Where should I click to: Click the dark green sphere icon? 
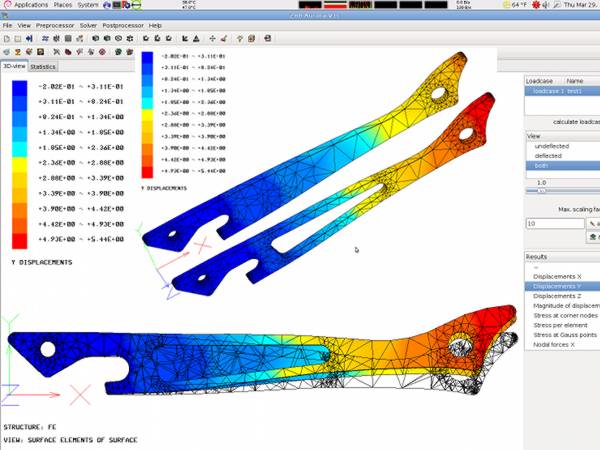pos(119,52)
